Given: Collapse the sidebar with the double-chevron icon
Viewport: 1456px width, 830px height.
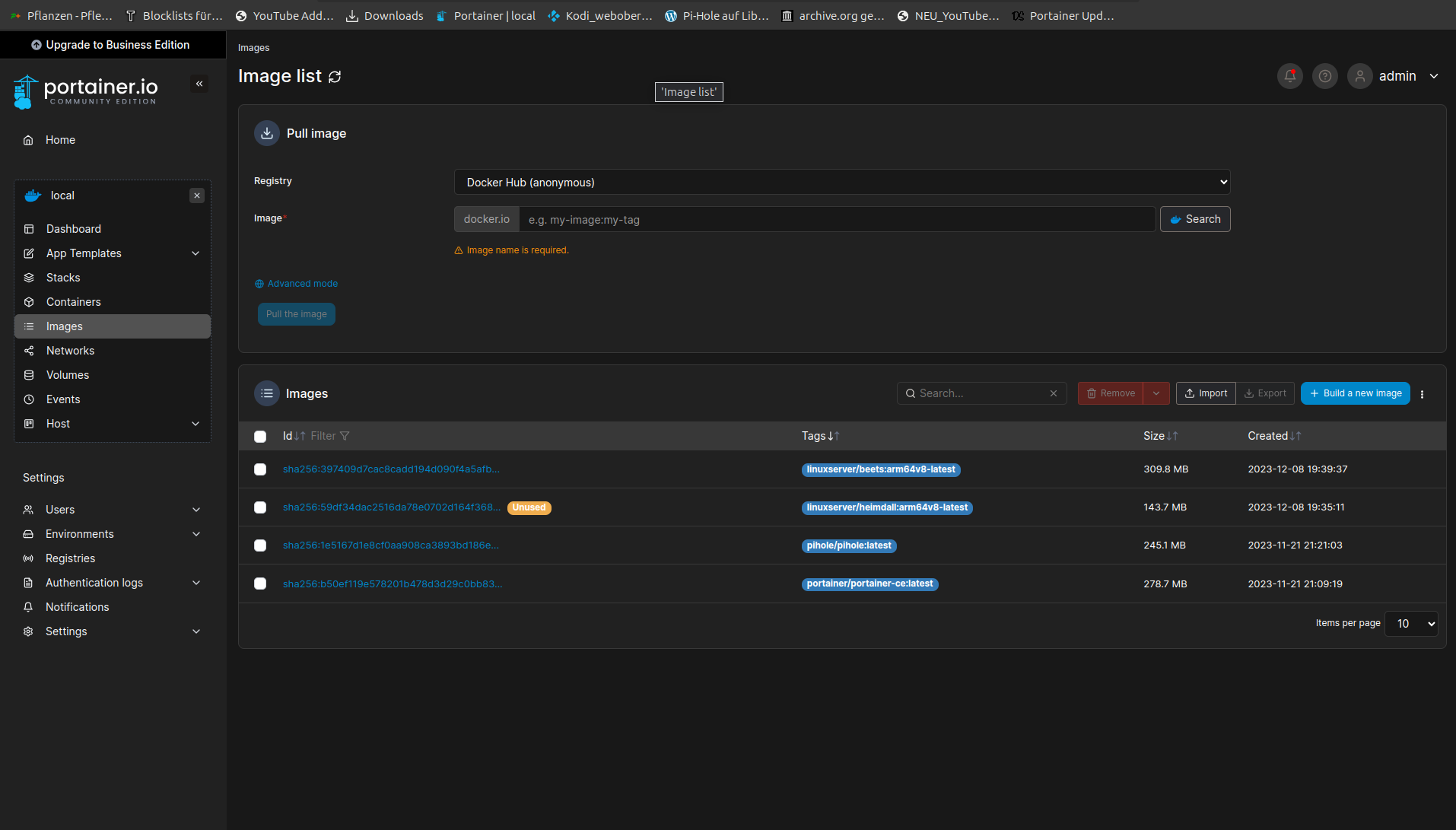Looking at the screenshot, I should (x=199, y=84).
